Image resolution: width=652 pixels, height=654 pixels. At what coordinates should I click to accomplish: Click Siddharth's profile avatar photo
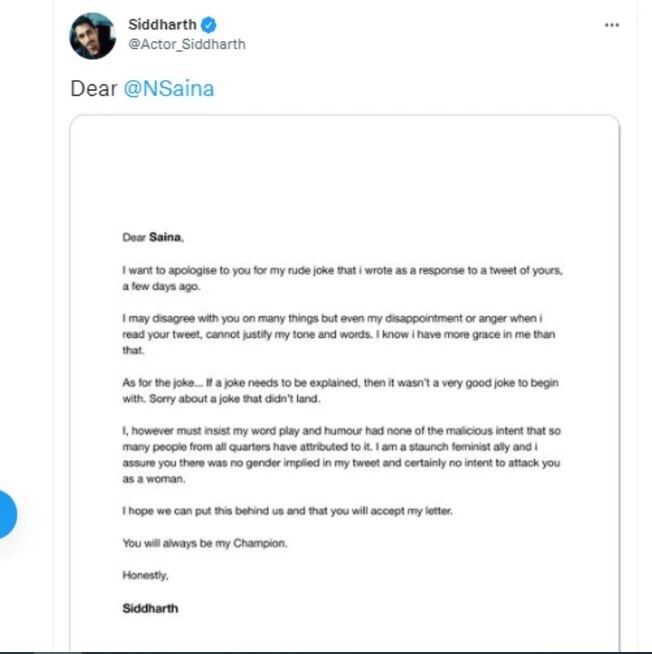[92, 35]
